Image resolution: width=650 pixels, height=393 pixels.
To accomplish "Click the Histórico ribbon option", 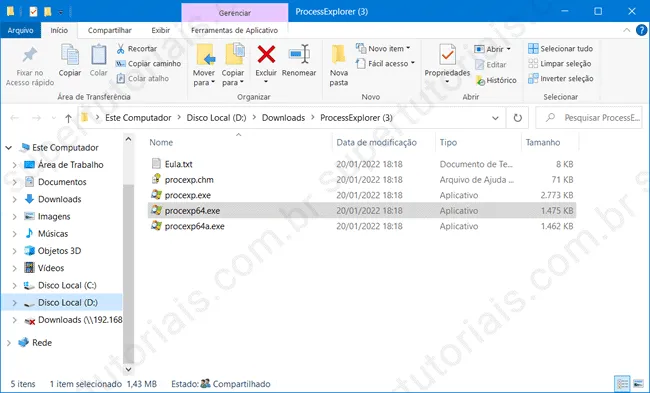I will click(496, 80).
